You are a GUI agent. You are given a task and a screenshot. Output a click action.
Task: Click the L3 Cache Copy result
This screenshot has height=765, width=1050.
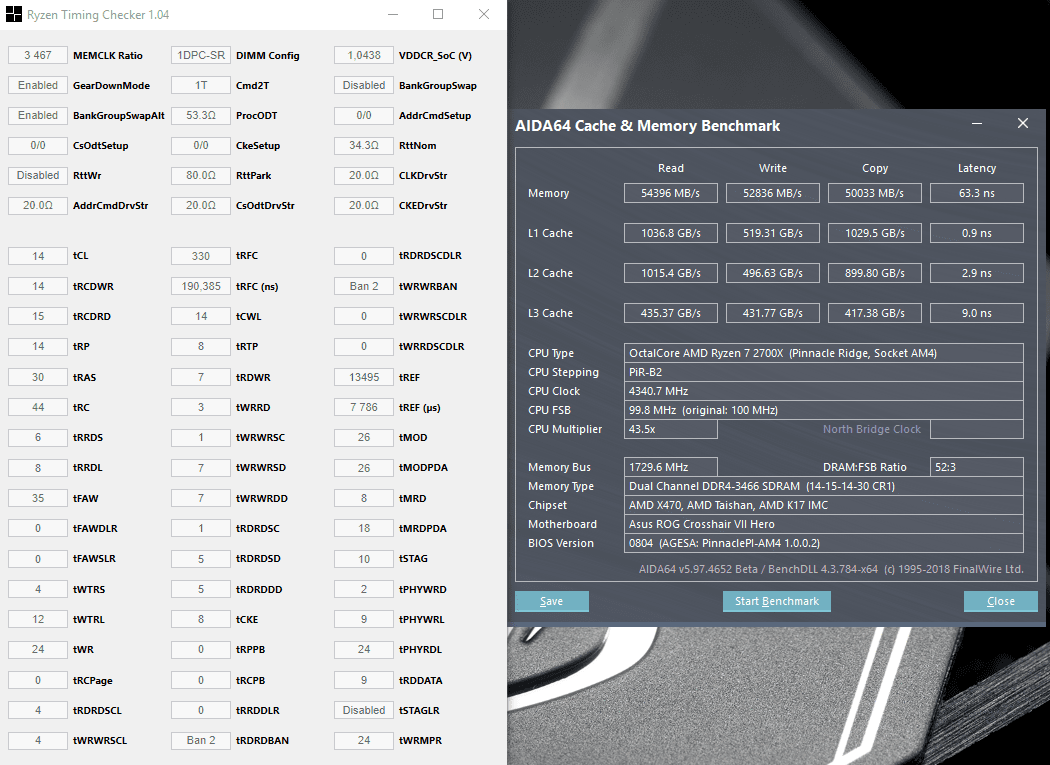(x=875, y=313)
